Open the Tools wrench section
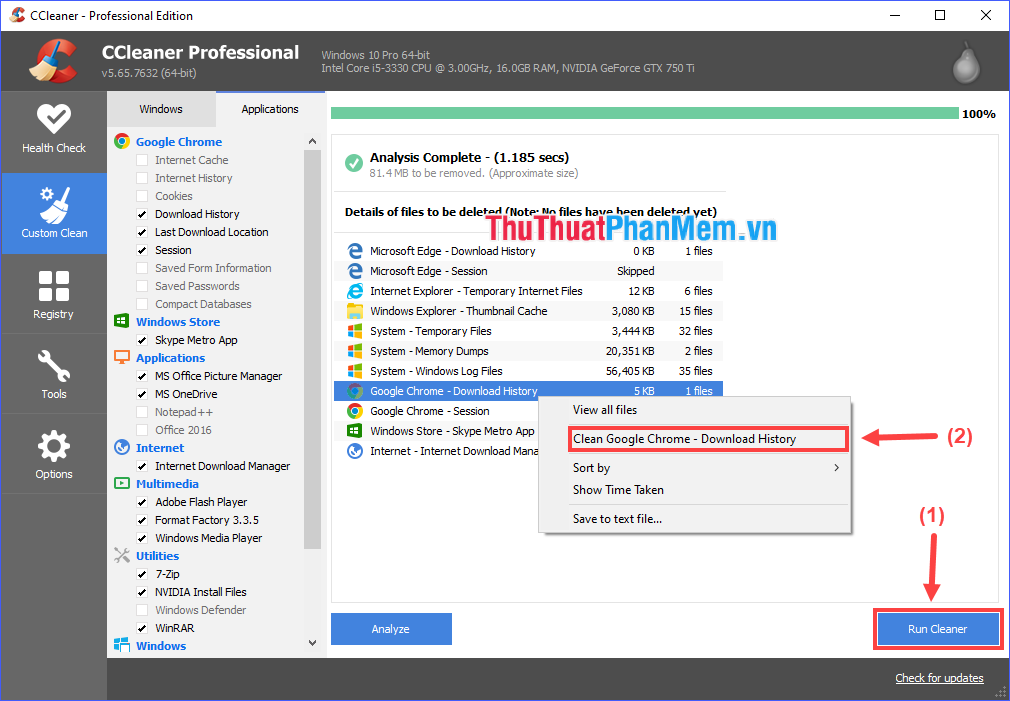The image size is (1010, 701). click(53, 374)
